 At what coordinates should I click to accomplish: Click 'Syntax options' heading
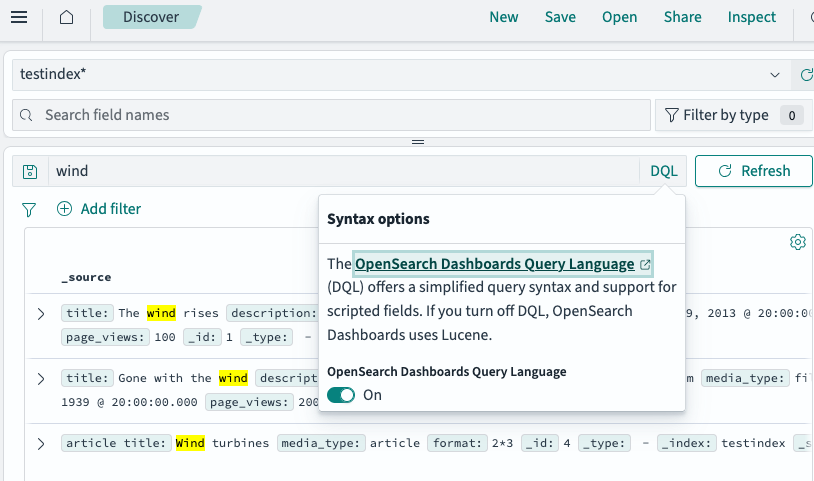pos(378,219)
